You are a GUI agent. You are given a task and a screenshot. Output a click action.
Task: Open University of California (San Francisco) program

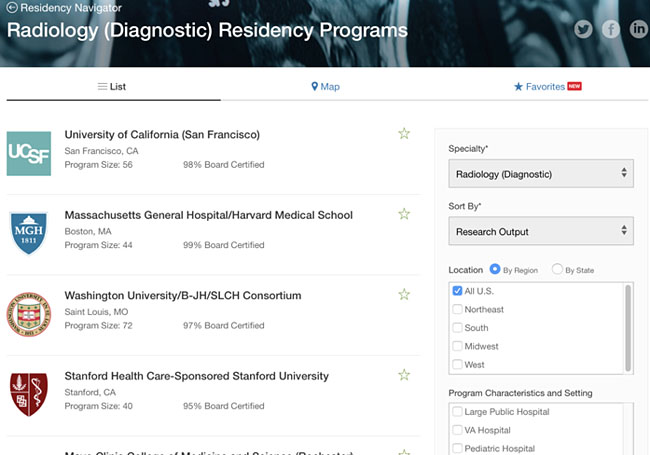162,135
